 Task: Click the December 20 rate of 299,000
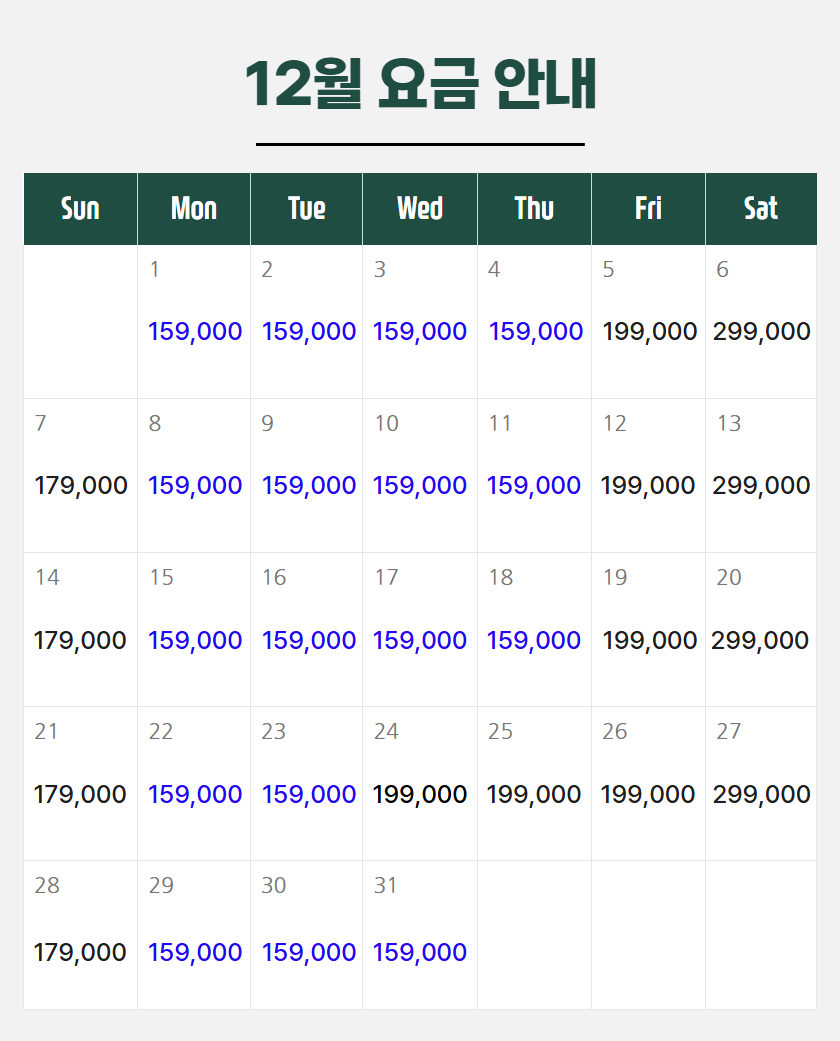(760, 641)
